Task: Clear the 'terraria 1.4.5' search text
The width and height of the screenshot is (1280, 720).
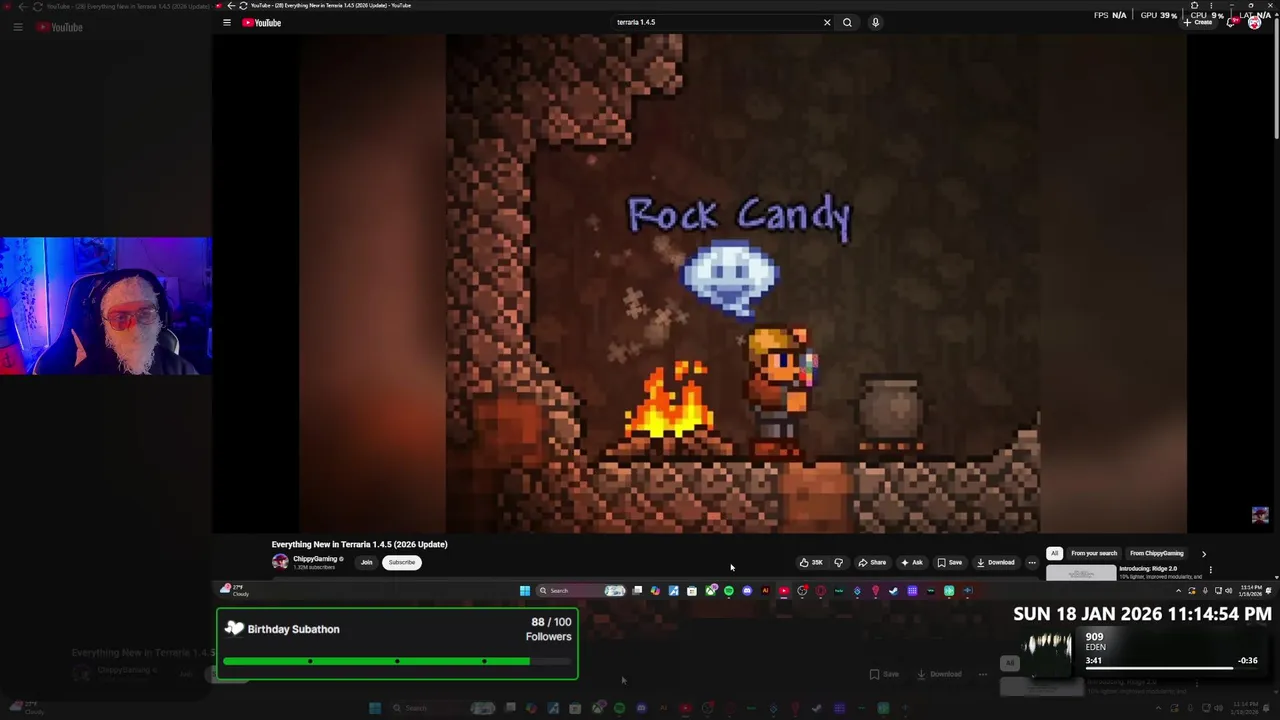Action: (827, 22)
